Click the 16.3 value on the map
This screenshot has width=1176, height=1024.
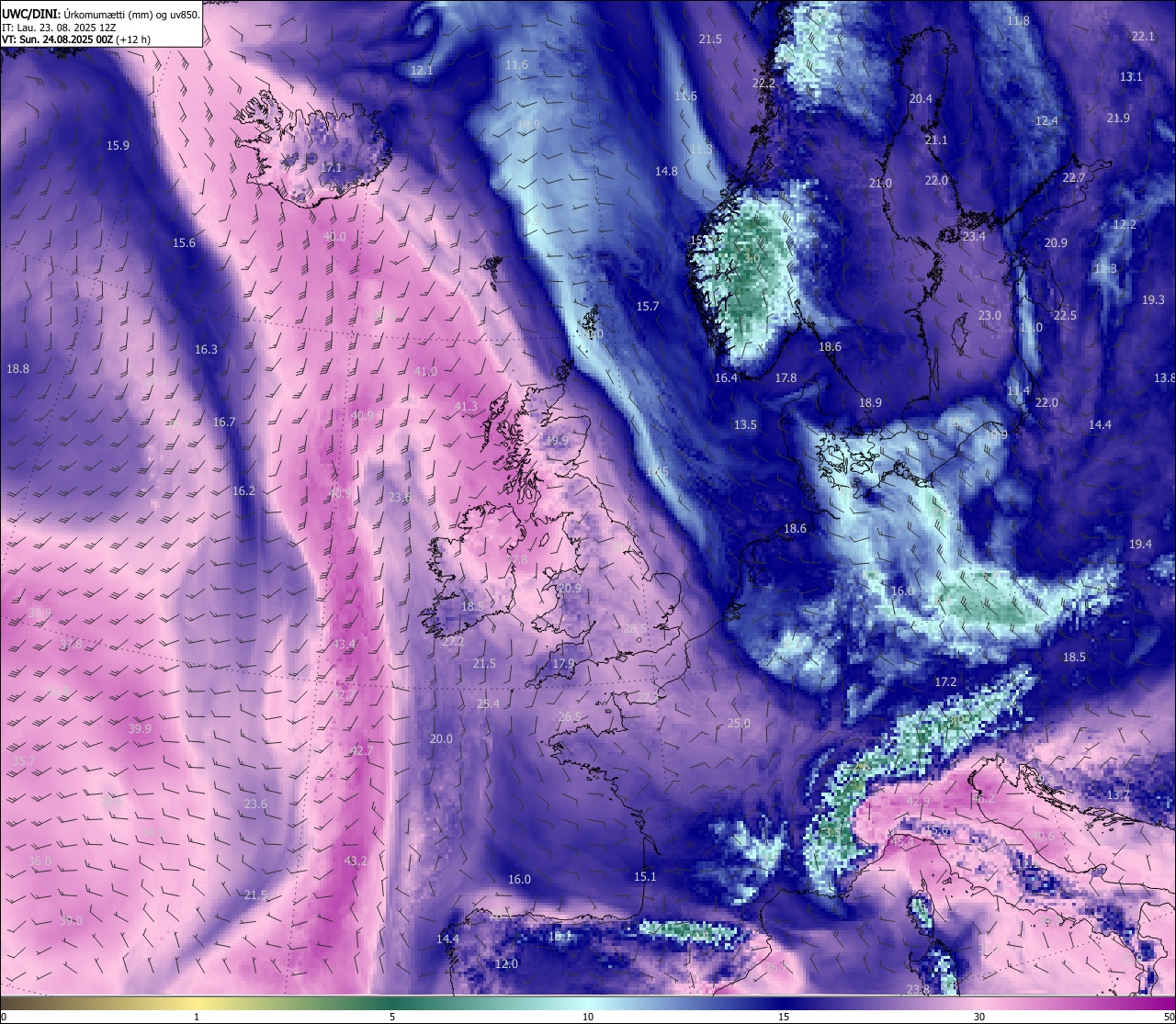point(206,349)
